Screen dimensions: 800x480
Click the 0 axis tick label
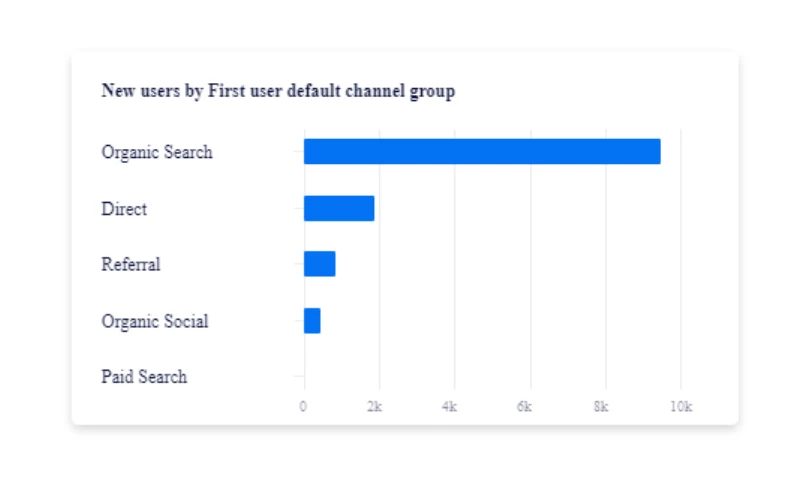[303, 407]
